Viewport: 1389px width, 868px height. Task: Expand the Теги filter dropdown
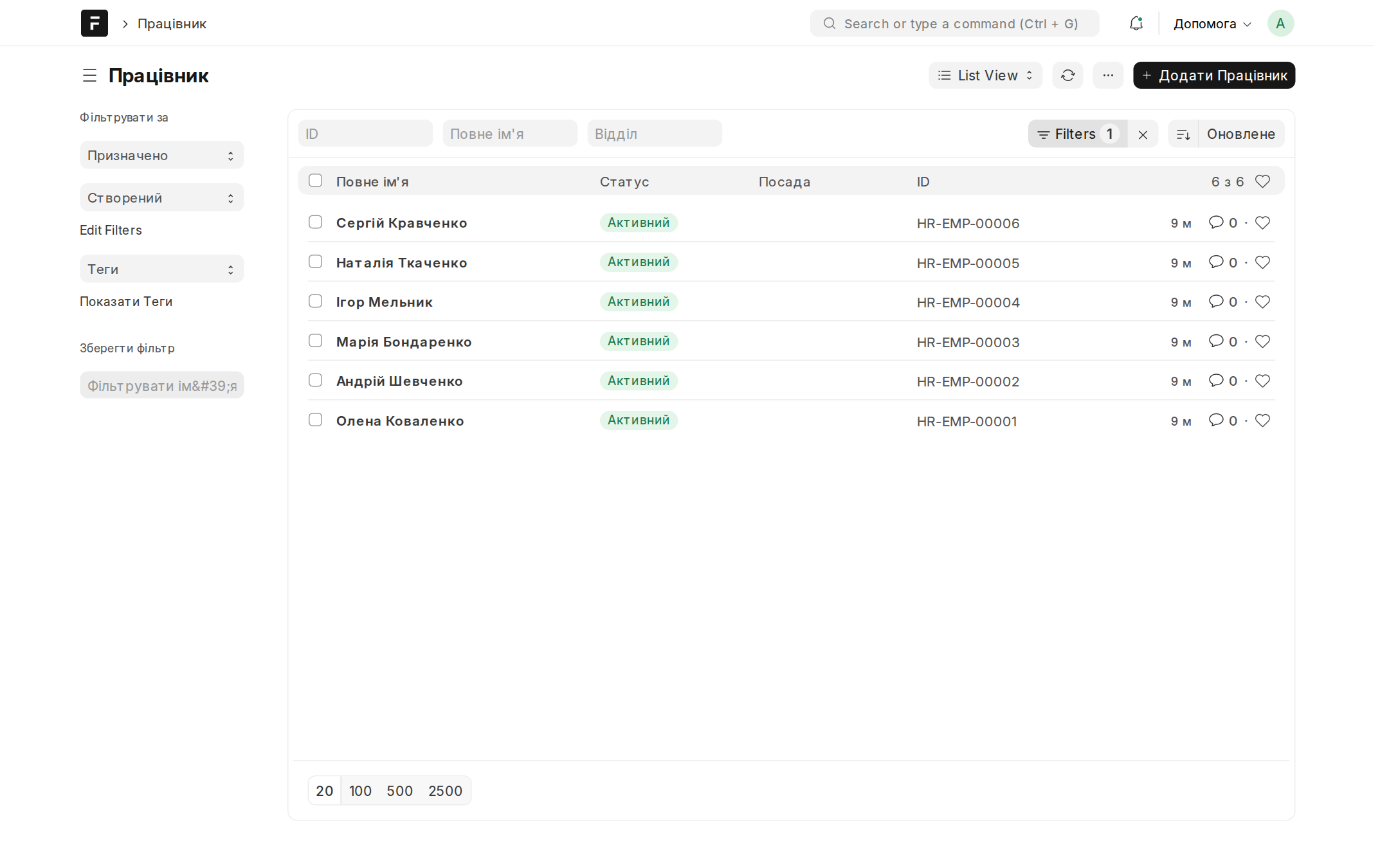pyautogui.click(x=161, y=269)
